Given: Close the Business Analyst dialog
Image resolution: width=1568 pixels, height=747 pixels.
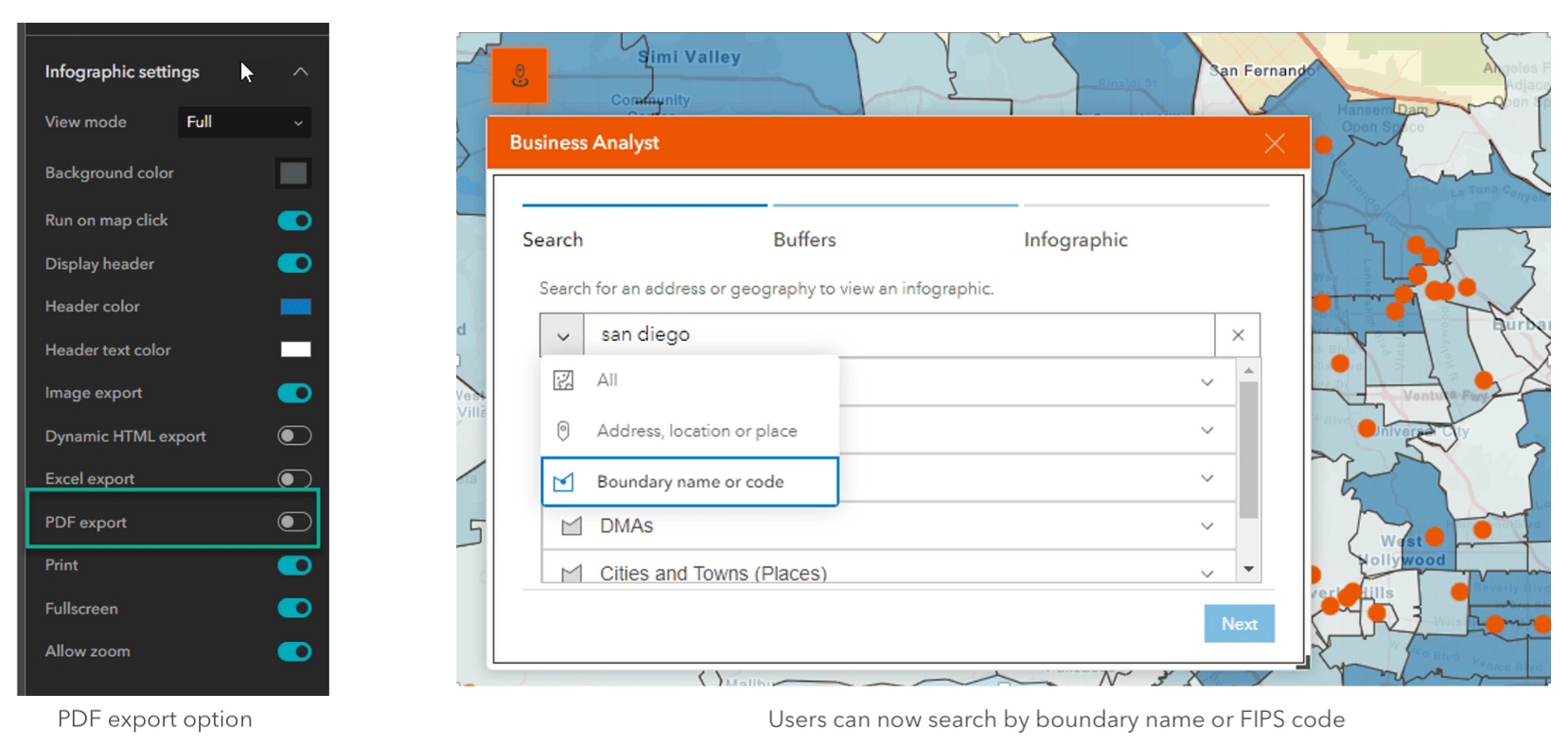Looking at the screenshot, I should coord(1274,143).
